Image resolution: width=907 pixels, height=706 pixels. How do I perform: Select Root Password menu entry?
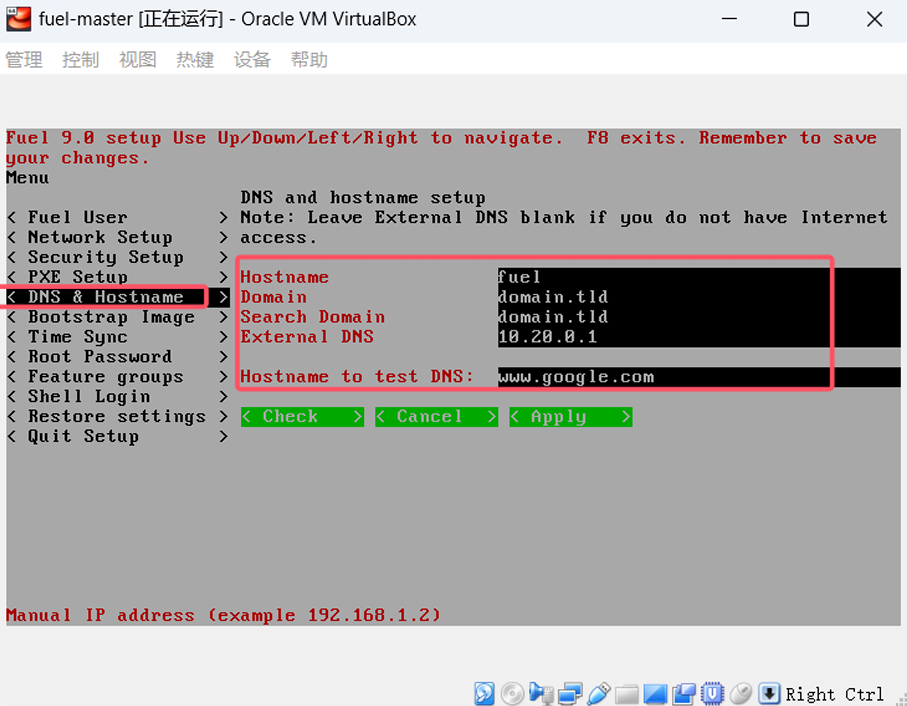(118, 356)
